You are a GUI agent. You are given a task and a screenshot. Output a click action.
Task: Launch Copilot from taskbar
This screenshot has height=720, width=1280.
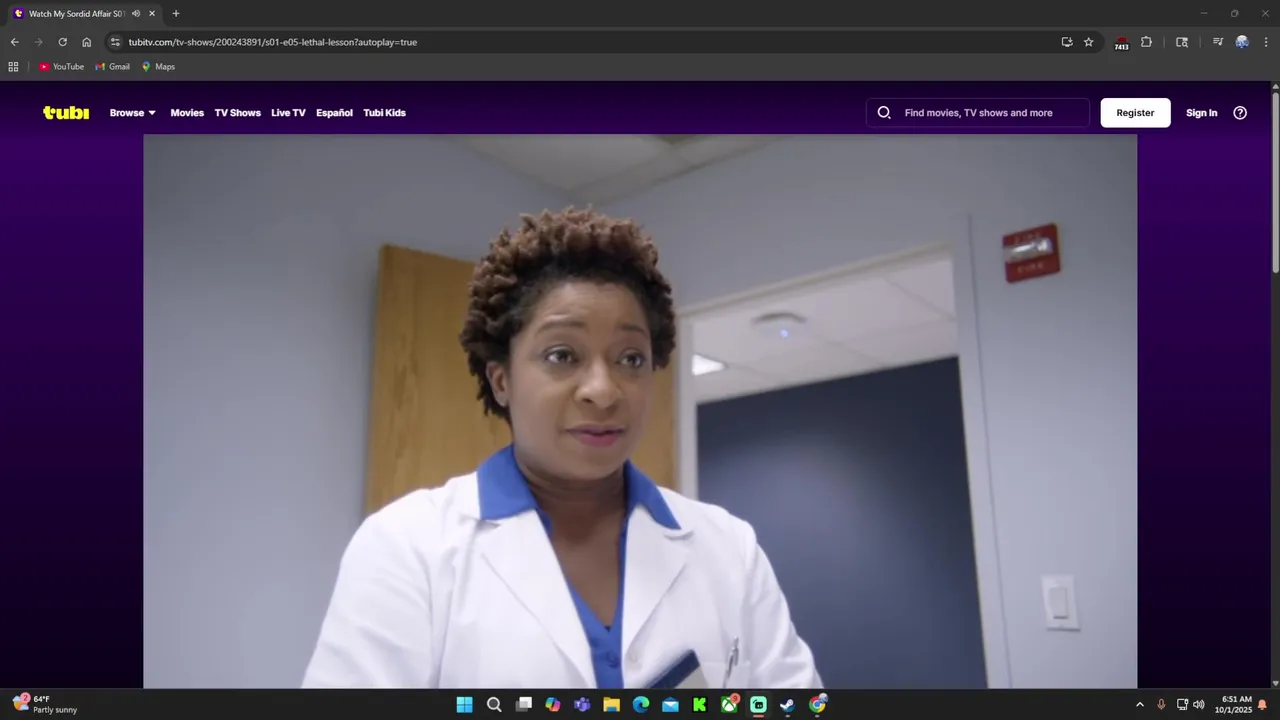pyautogui.click(x=553, y=705)
